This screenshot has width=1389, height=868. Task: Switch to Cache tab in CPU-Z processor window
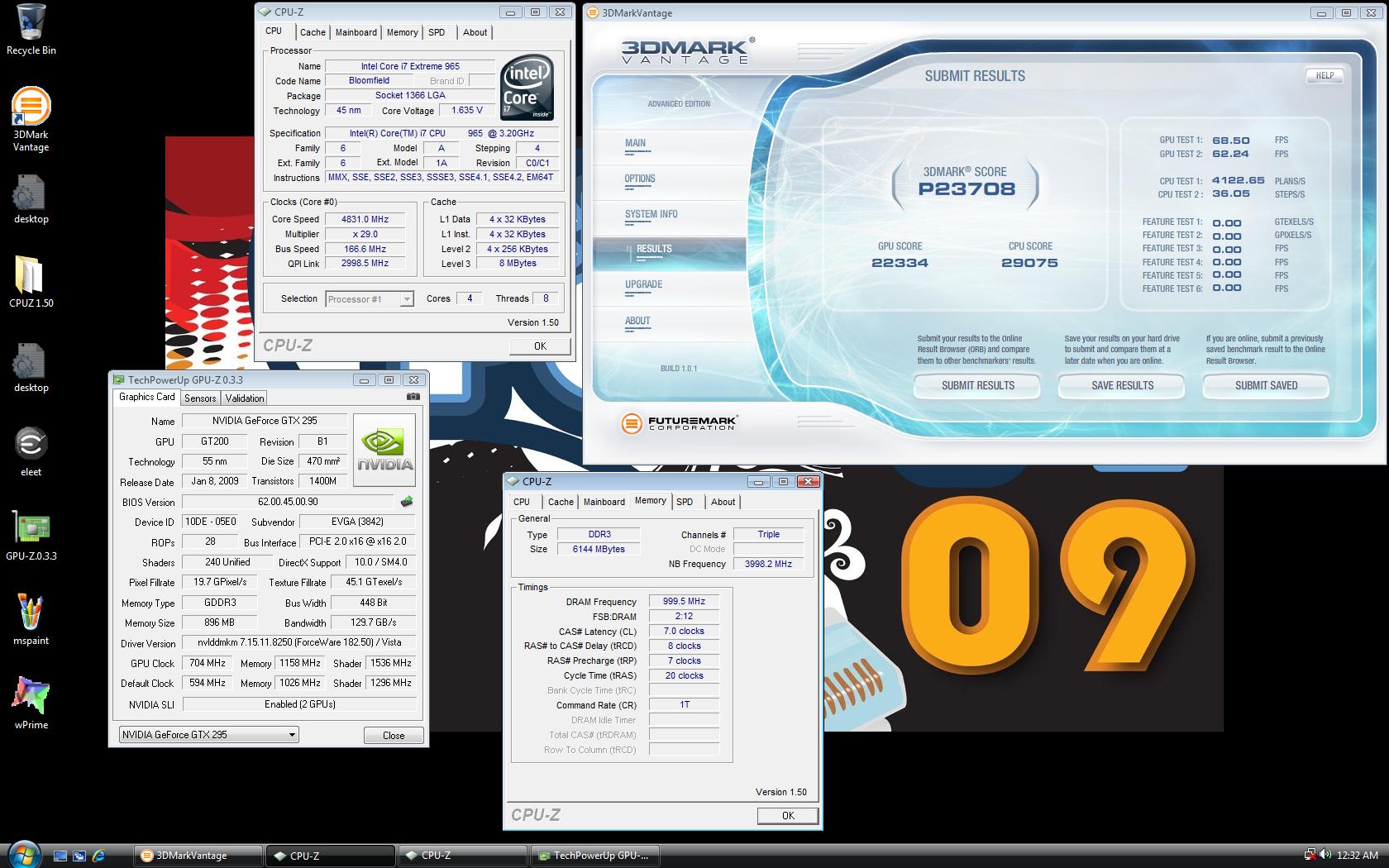[313, 32]
